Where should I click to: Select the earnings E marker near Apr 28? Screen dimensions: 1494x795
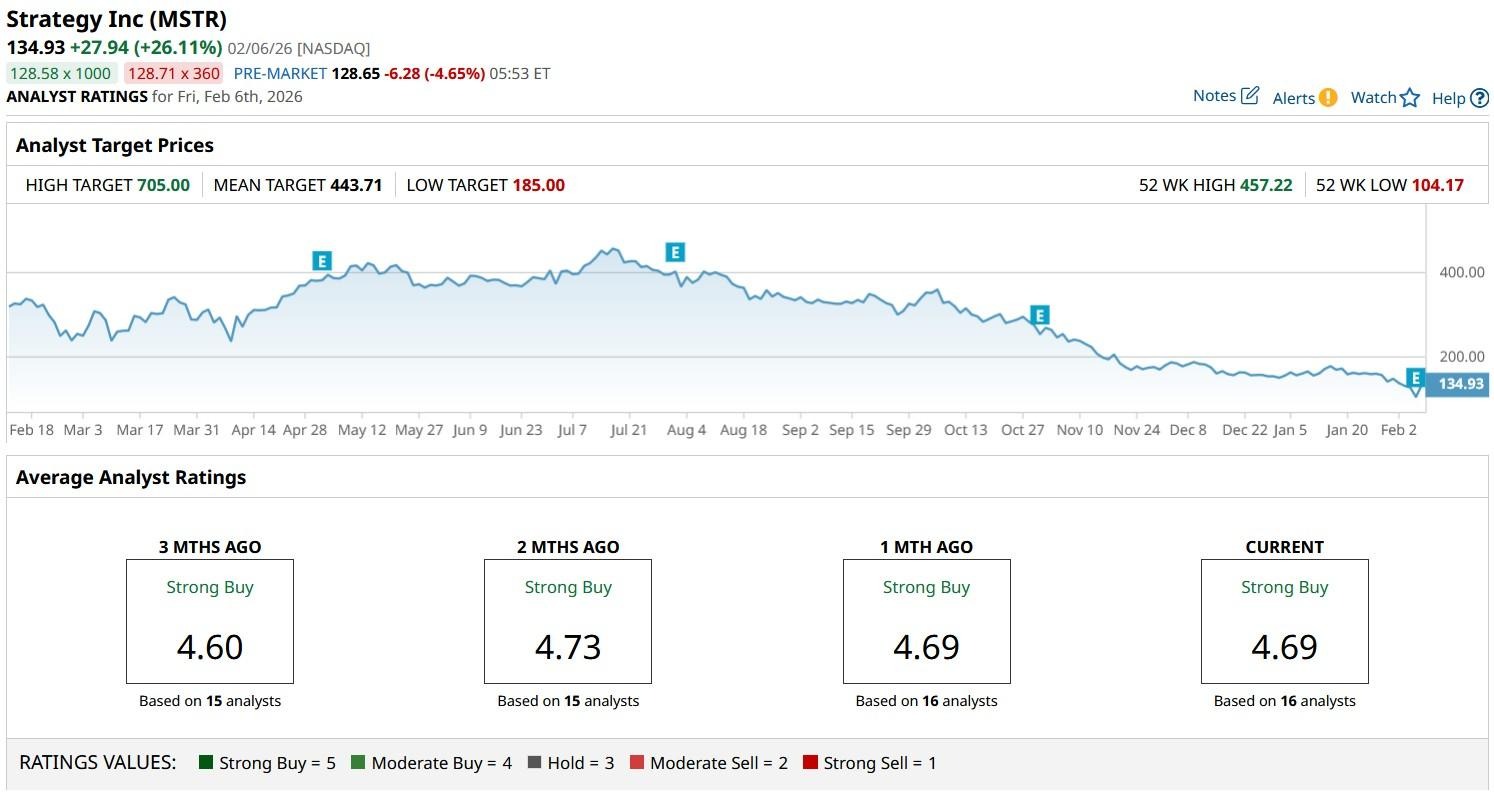[x=321, y=261]
